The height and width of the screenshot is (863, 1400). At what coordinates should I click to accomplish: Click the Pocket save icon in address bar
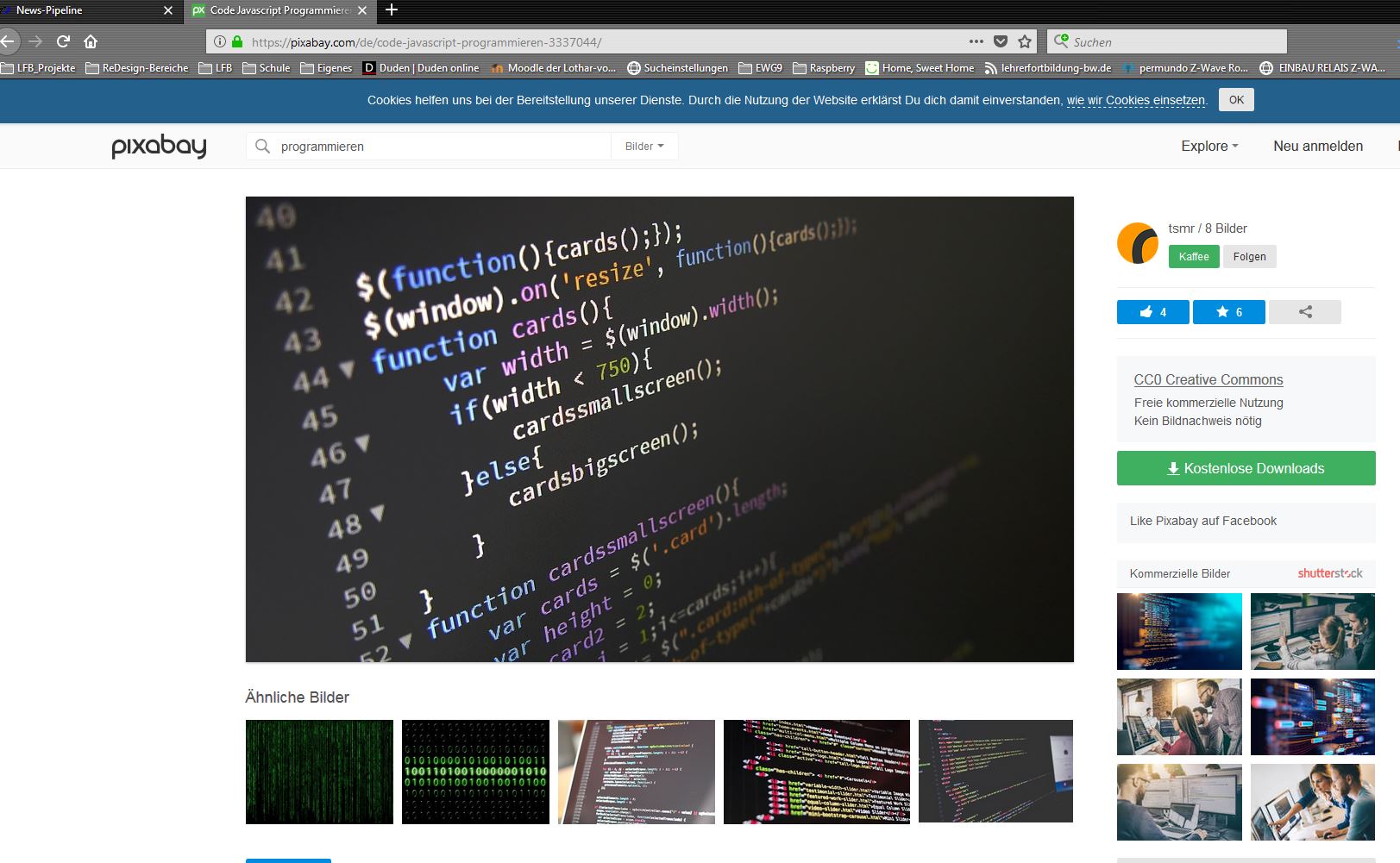click(1001, 41)
